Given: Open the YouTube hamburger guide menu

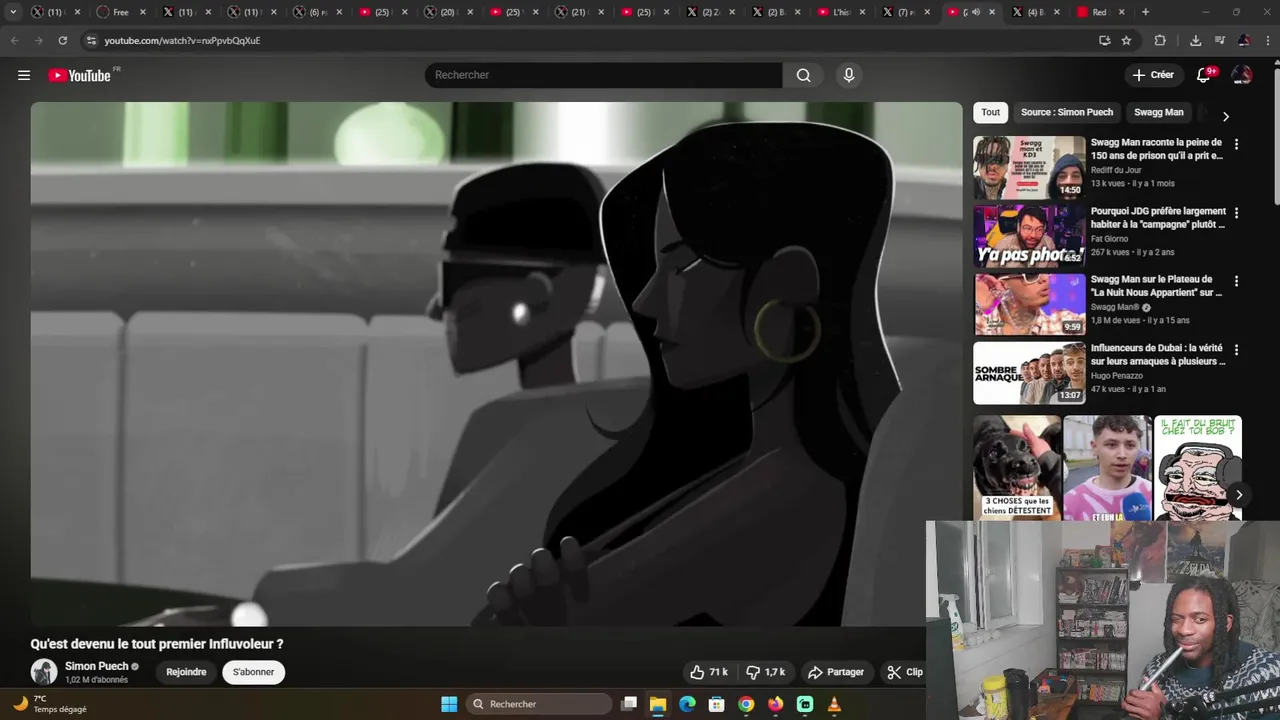Looking at the screenshot, I should coord(24,75).
